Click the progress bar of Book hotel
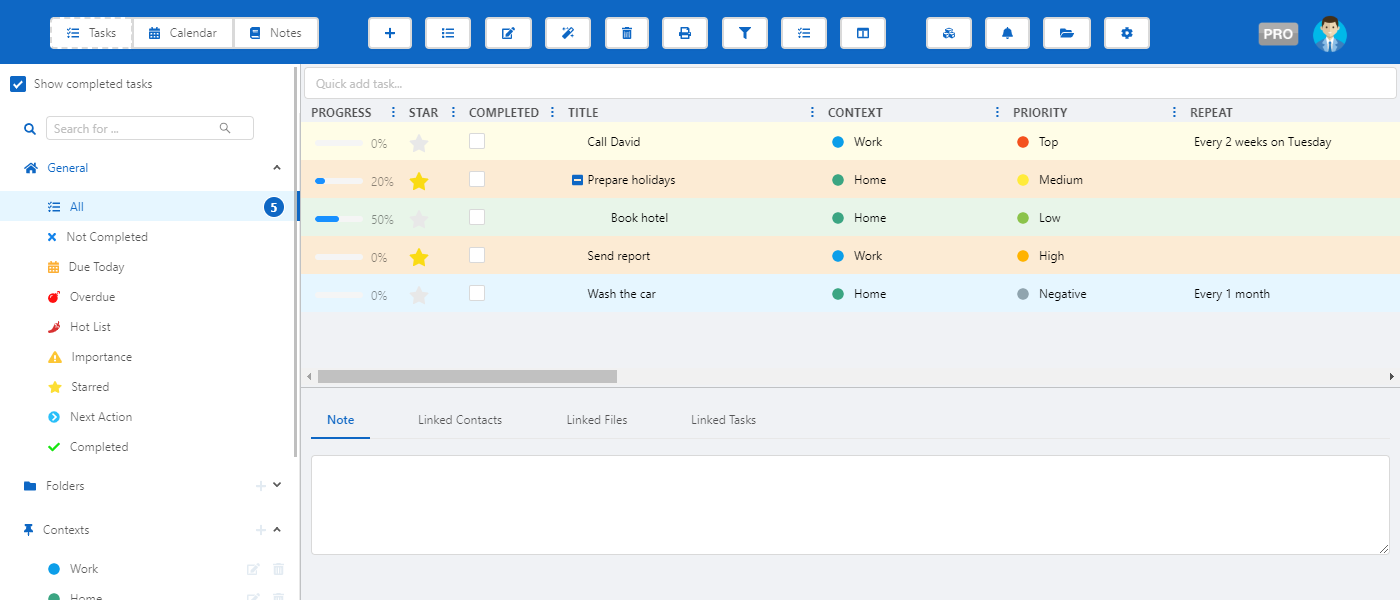 pyautogui.click(x=339, y=219)
